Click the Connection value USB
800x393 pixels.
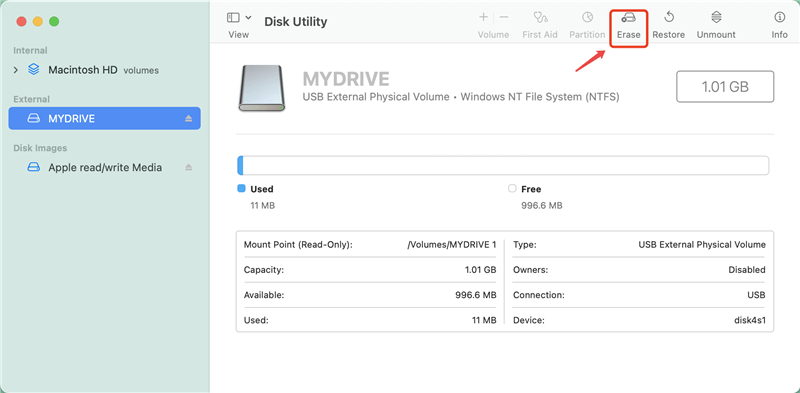[756, 295]
